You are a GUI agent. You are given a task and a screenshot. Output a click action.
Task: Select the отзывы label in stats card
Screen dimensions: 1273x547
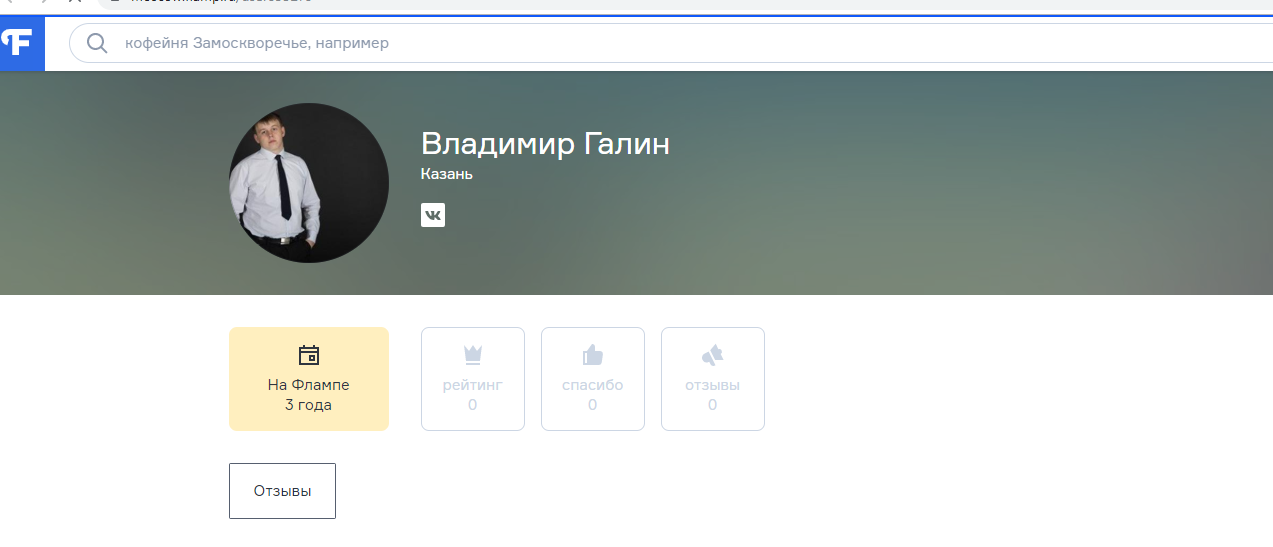712,385
